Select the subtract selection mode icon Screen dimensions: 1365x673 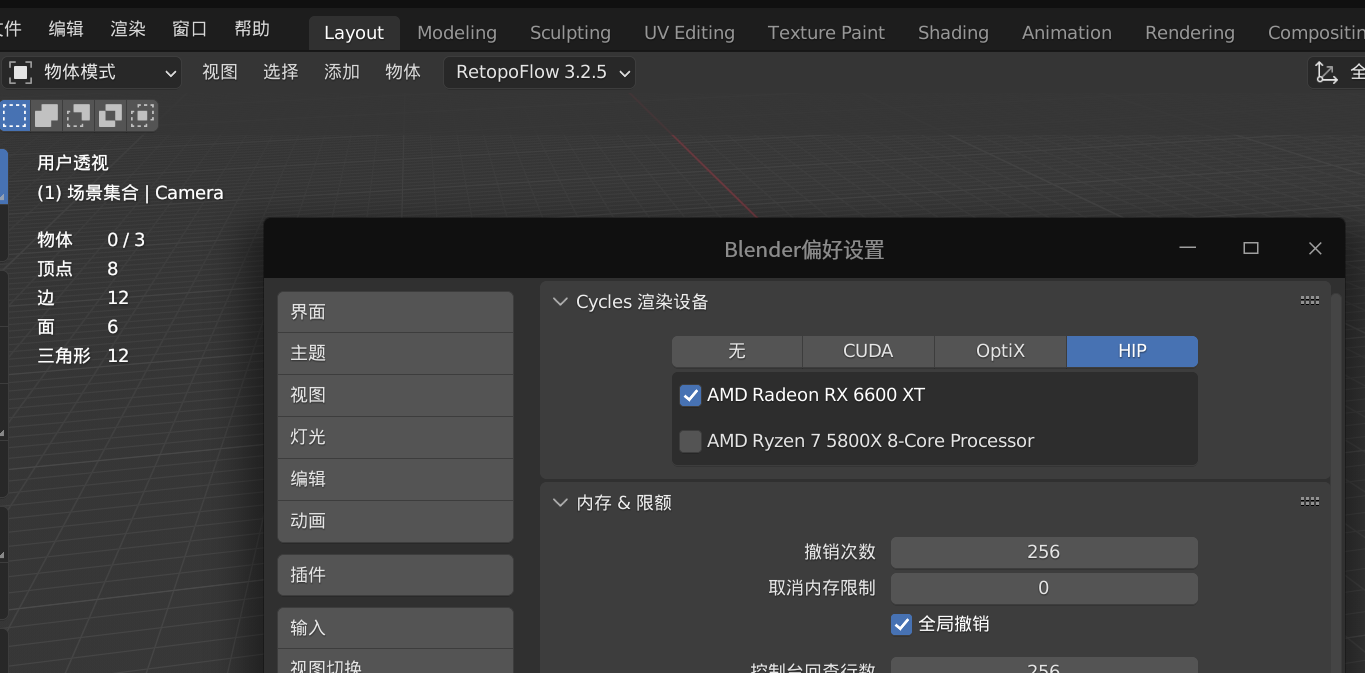tap(77, 115)
